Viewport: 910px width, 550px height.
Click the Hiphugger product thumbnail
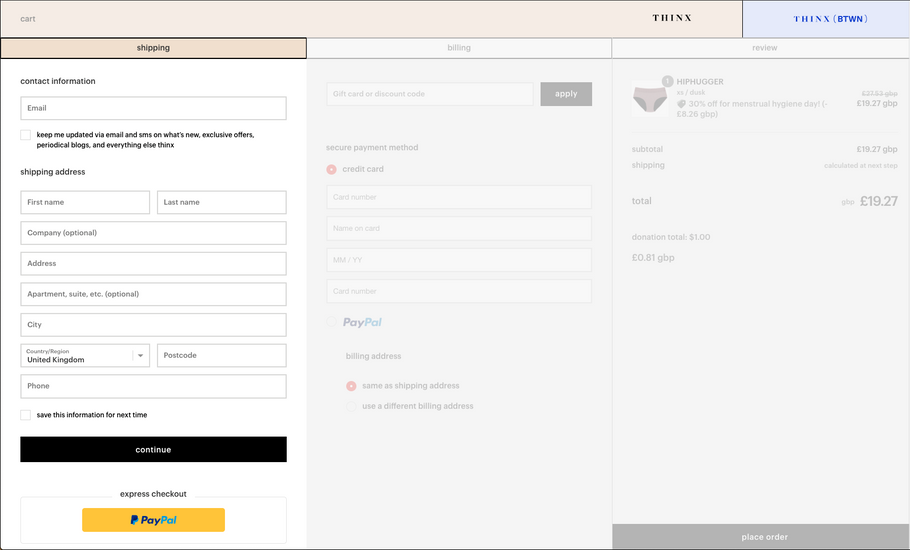(x=649, y=98)
